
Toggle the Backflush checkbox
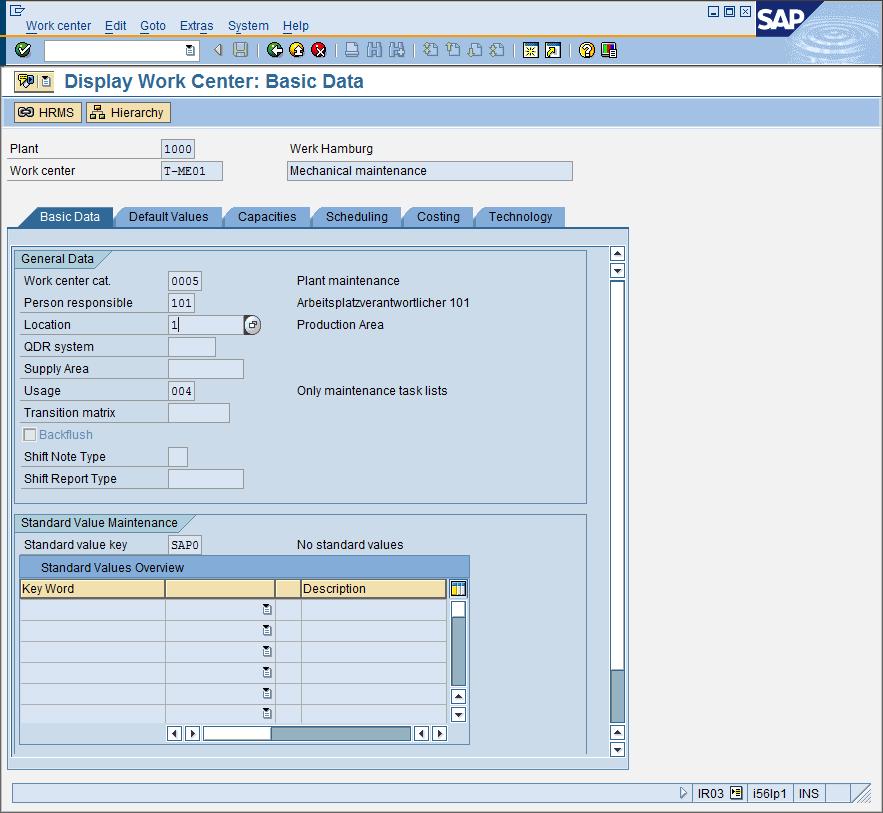point(30,435)
